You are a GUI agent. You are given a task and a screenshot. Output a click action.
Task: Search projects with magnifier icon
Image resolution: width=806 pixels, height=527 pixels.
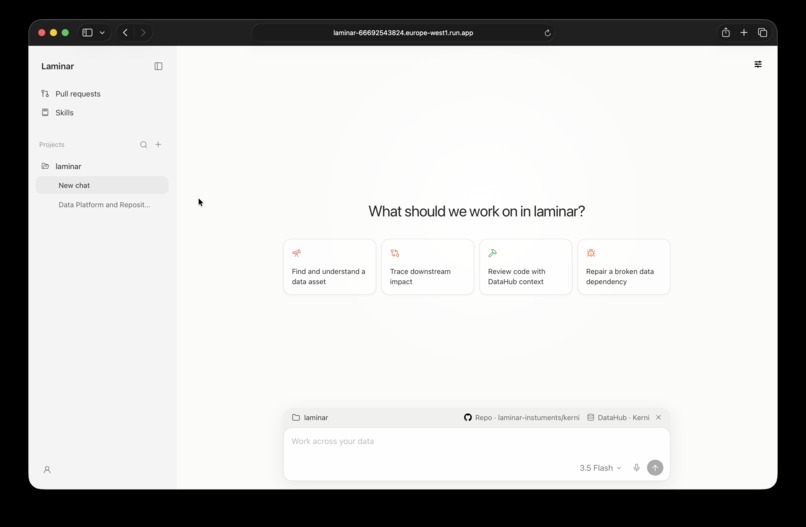click(143, 144)
